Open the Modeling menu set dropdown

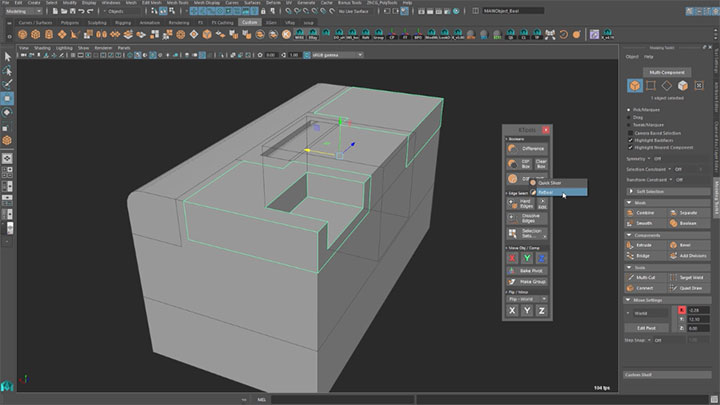tap(23, 11)
